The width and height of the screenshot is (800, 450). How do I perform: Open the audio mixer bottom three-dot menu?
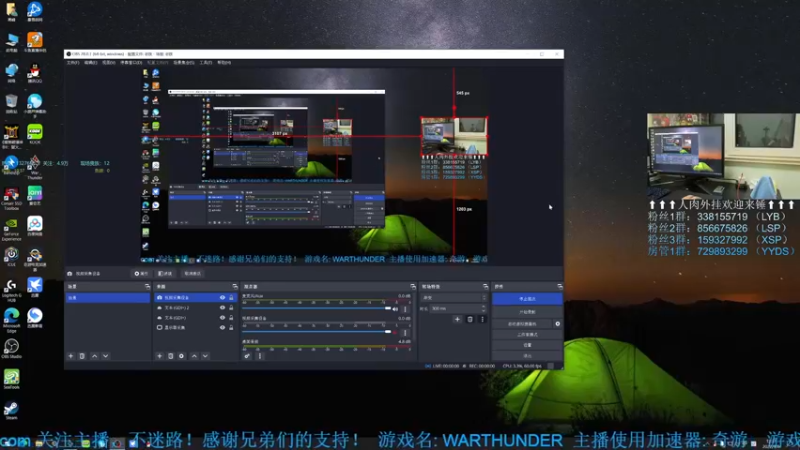click(260, 356)
